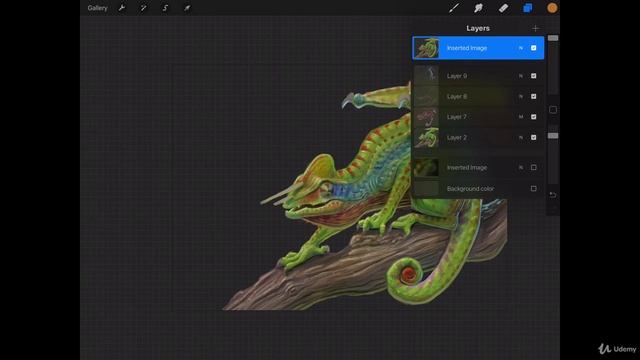
Task: Click the brush size slider handle
Action: (553, 38)
